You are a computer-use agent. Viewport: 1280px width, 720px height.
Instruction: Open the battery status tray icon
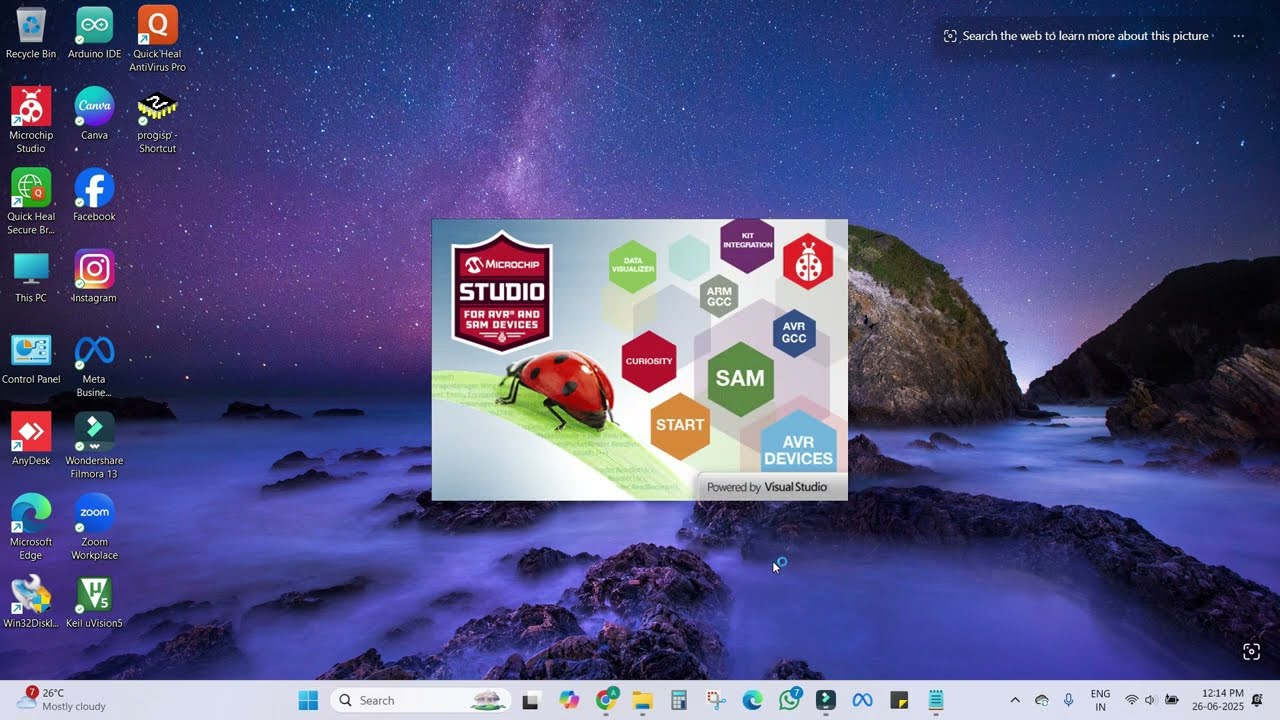(1171, 700)
